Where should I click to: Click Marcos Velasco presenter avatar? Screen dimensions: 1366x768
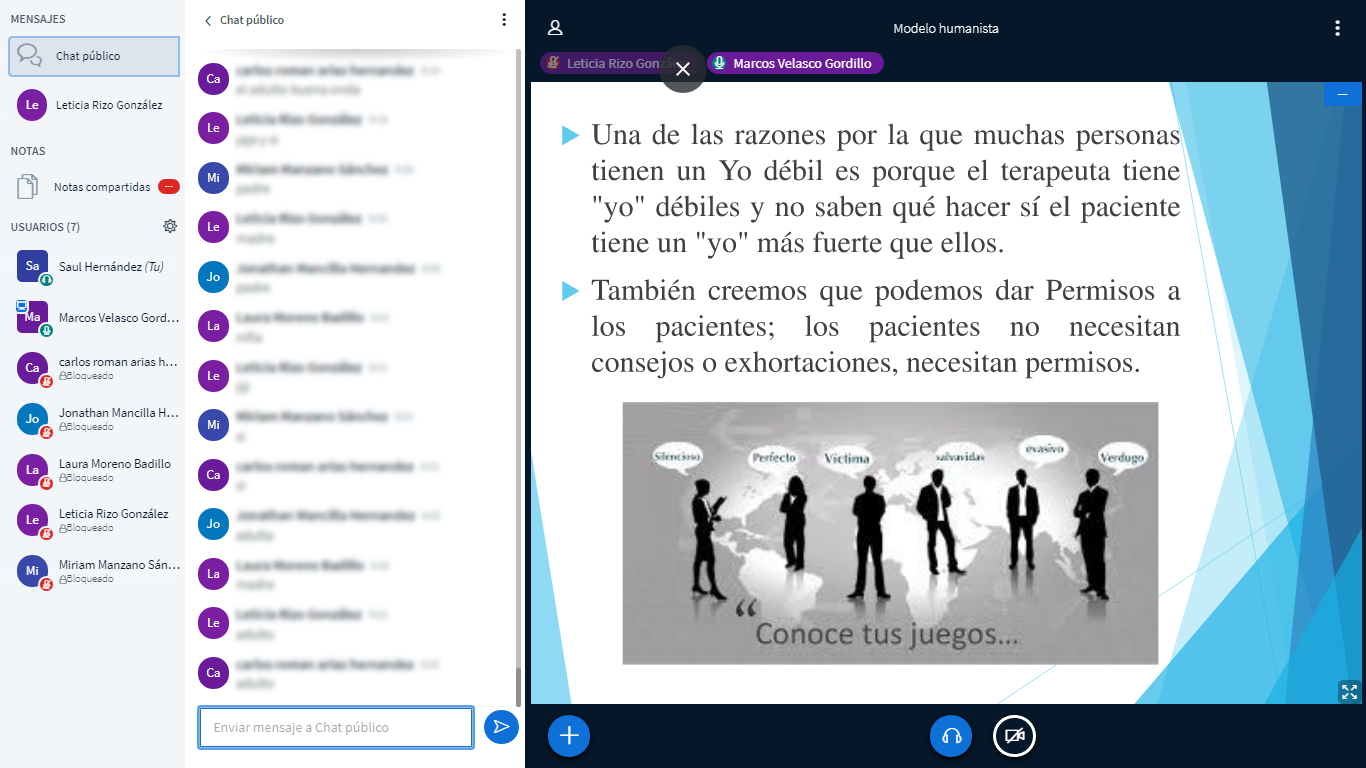pyautogui.click(x=33, y=317)
